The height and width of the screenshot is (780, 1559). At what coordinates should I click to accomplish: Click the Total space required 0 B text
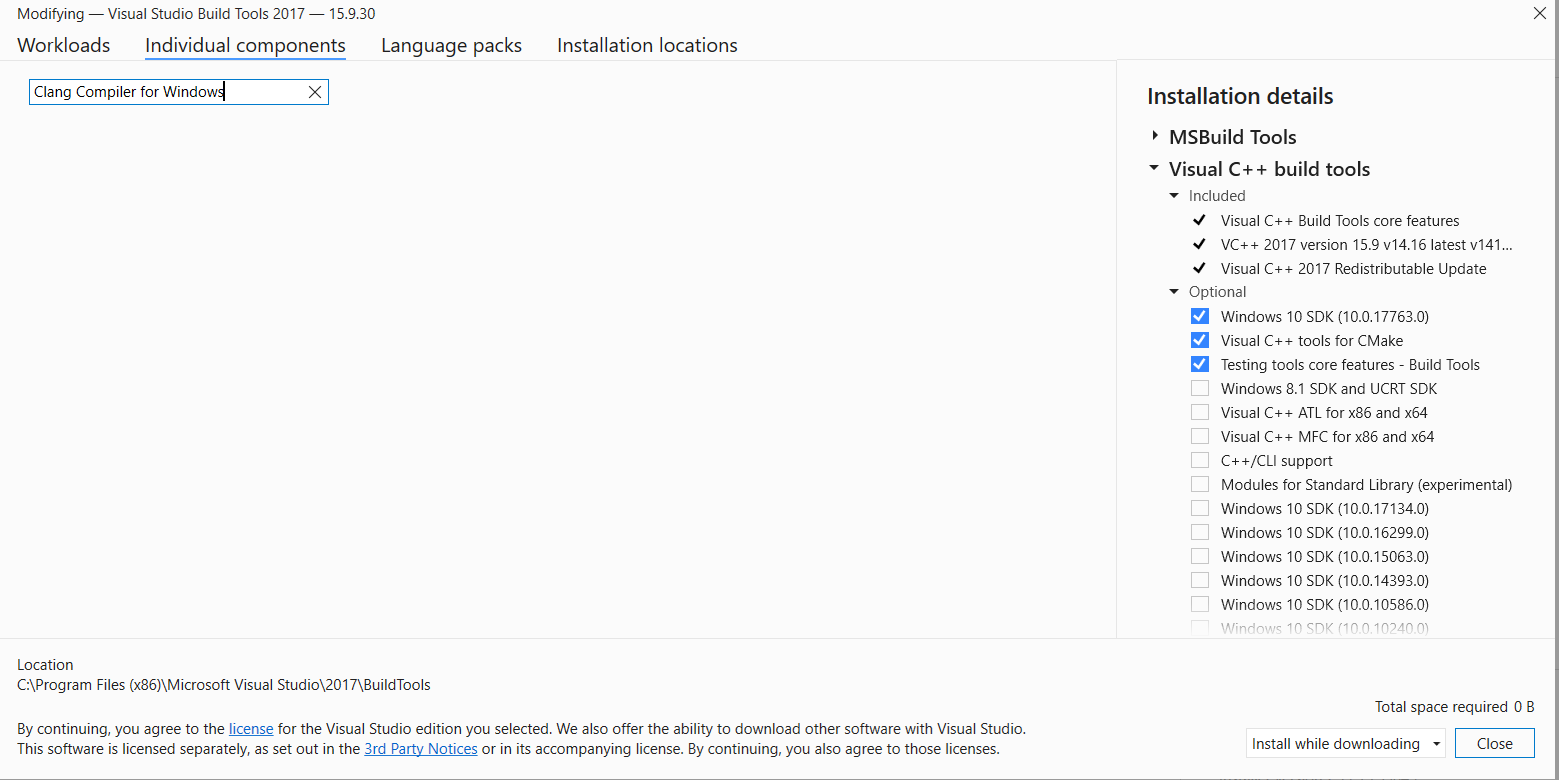tap(1454, 707)
